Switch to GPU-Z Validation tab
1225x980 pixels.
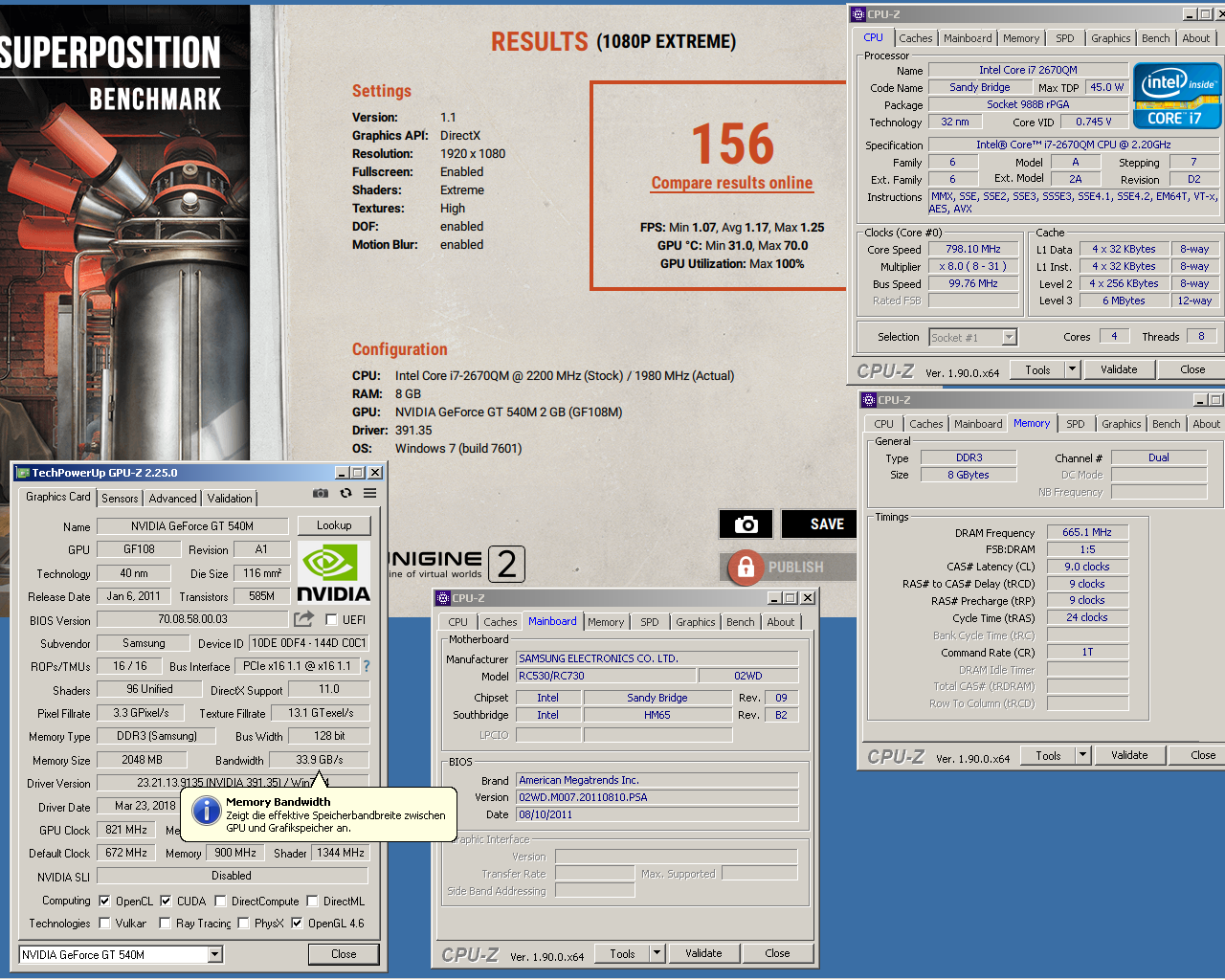230,498
